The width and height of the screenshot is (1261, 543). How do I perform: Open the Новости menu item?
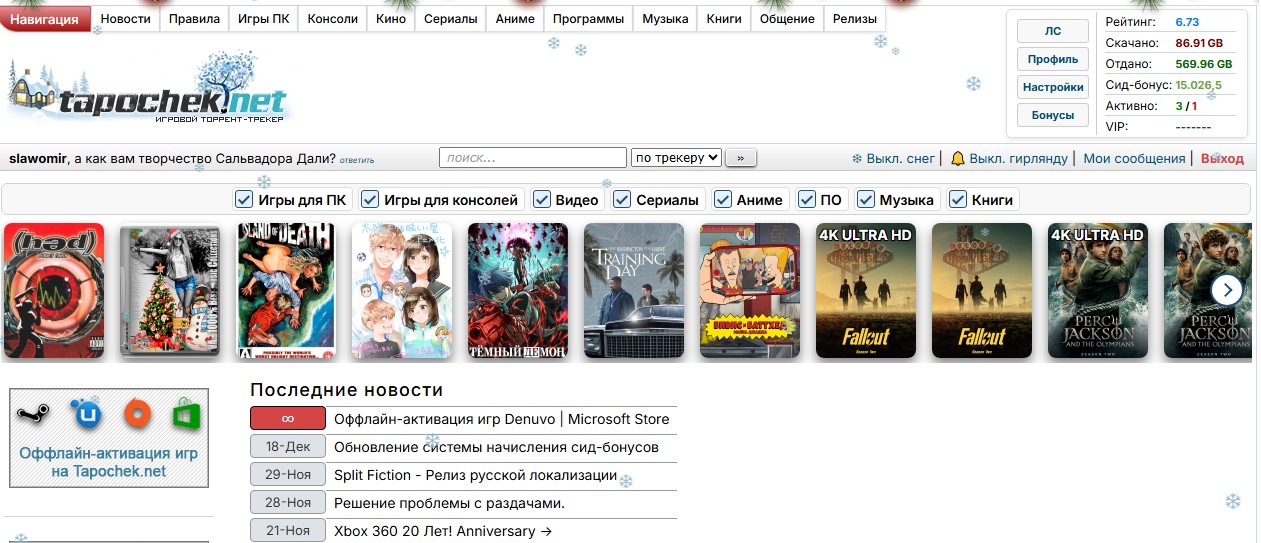(126, 19)
